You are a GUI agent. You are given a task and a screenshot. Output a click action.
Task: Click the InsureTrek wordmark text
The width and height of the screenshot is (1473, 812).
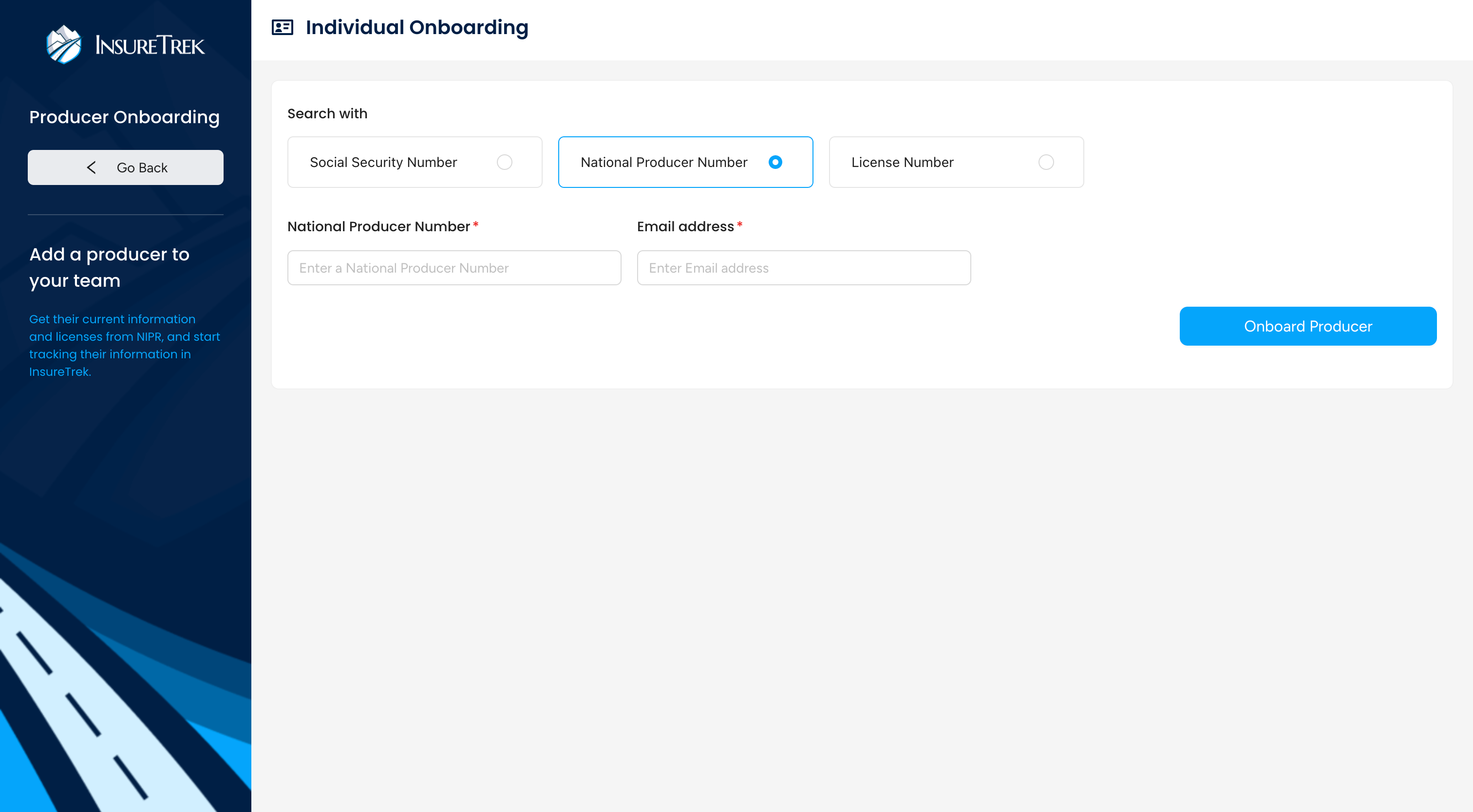pyautogui.click(x=150, y=46)
